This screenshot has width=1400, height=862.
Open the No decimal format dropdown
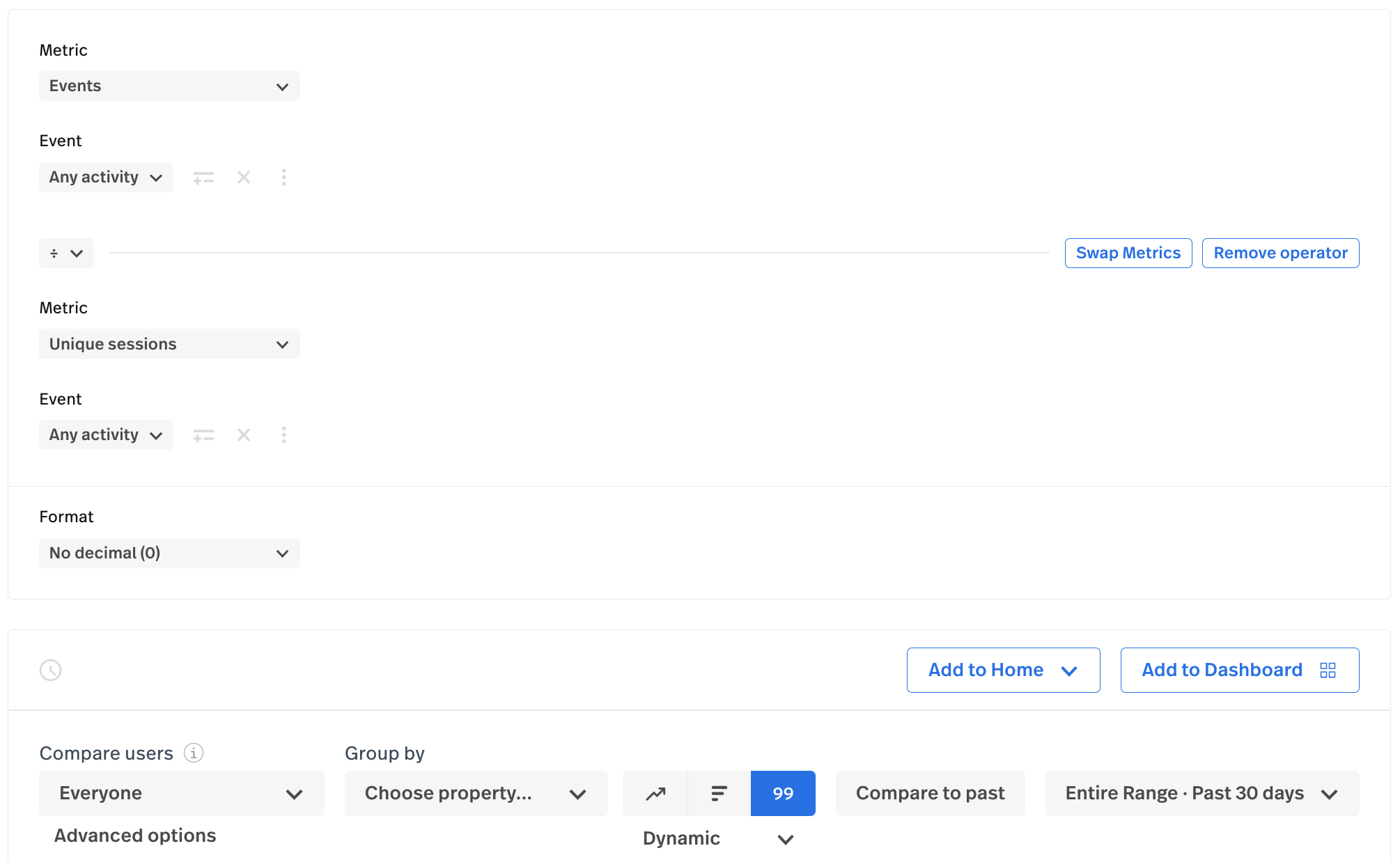click(x=169, y=552)
